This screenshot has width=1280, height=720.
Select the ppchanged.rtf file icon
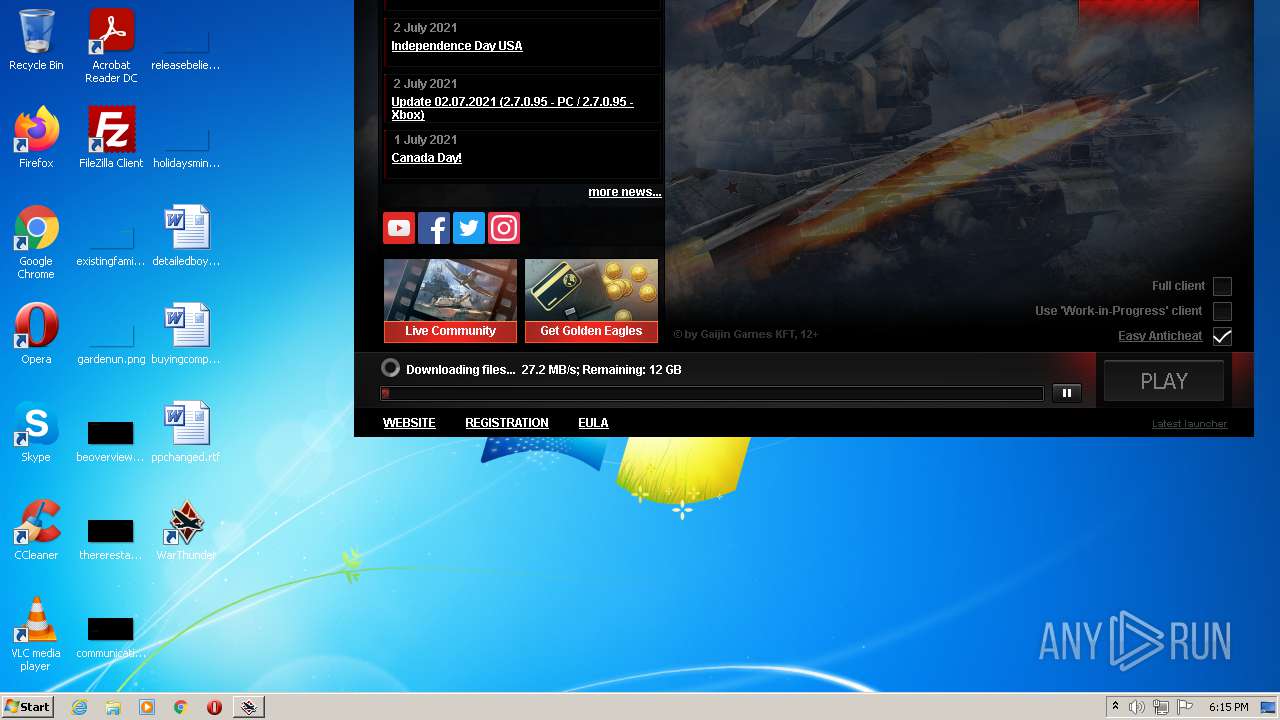click(186, 432)
